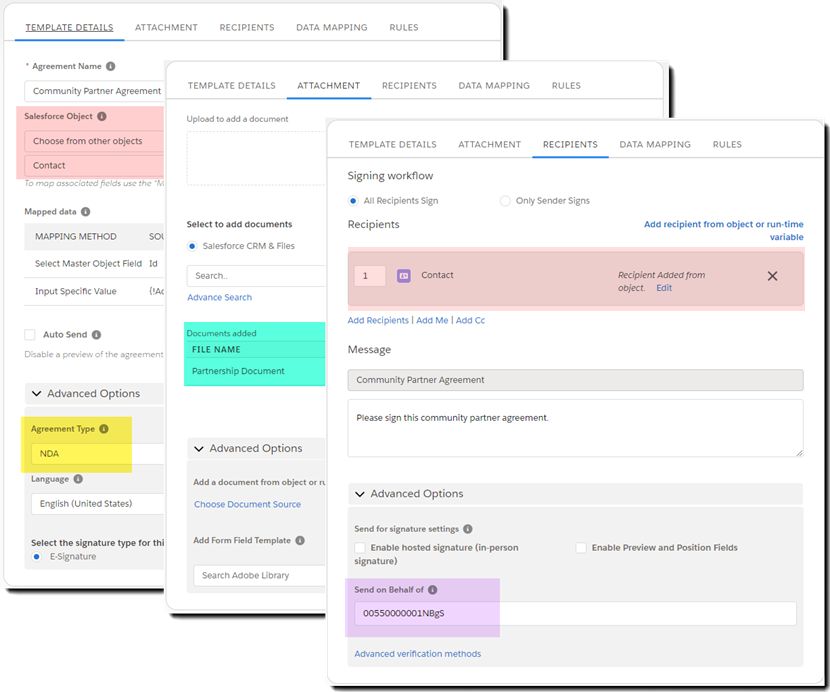Open Template Details tab in the front window
This screenshot has width=830, height=692.
393,145
